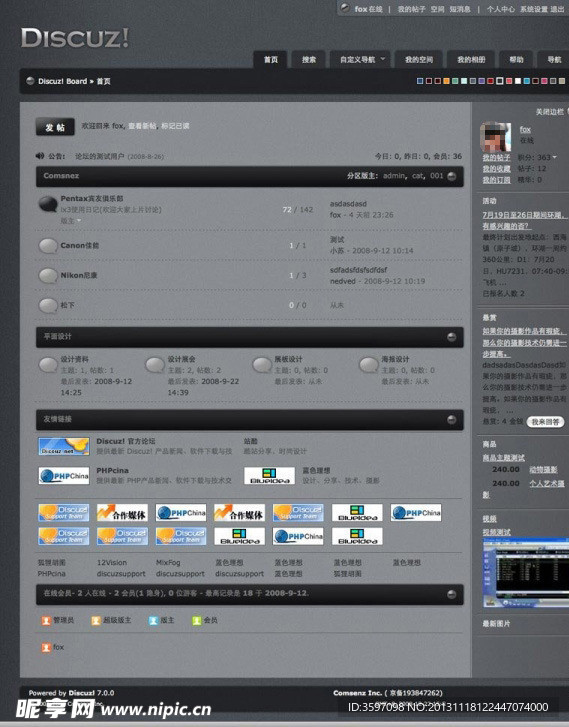Open 系统设置 in the top bar
Viewport: 569px width, 727px height.
tap(534, 9)
